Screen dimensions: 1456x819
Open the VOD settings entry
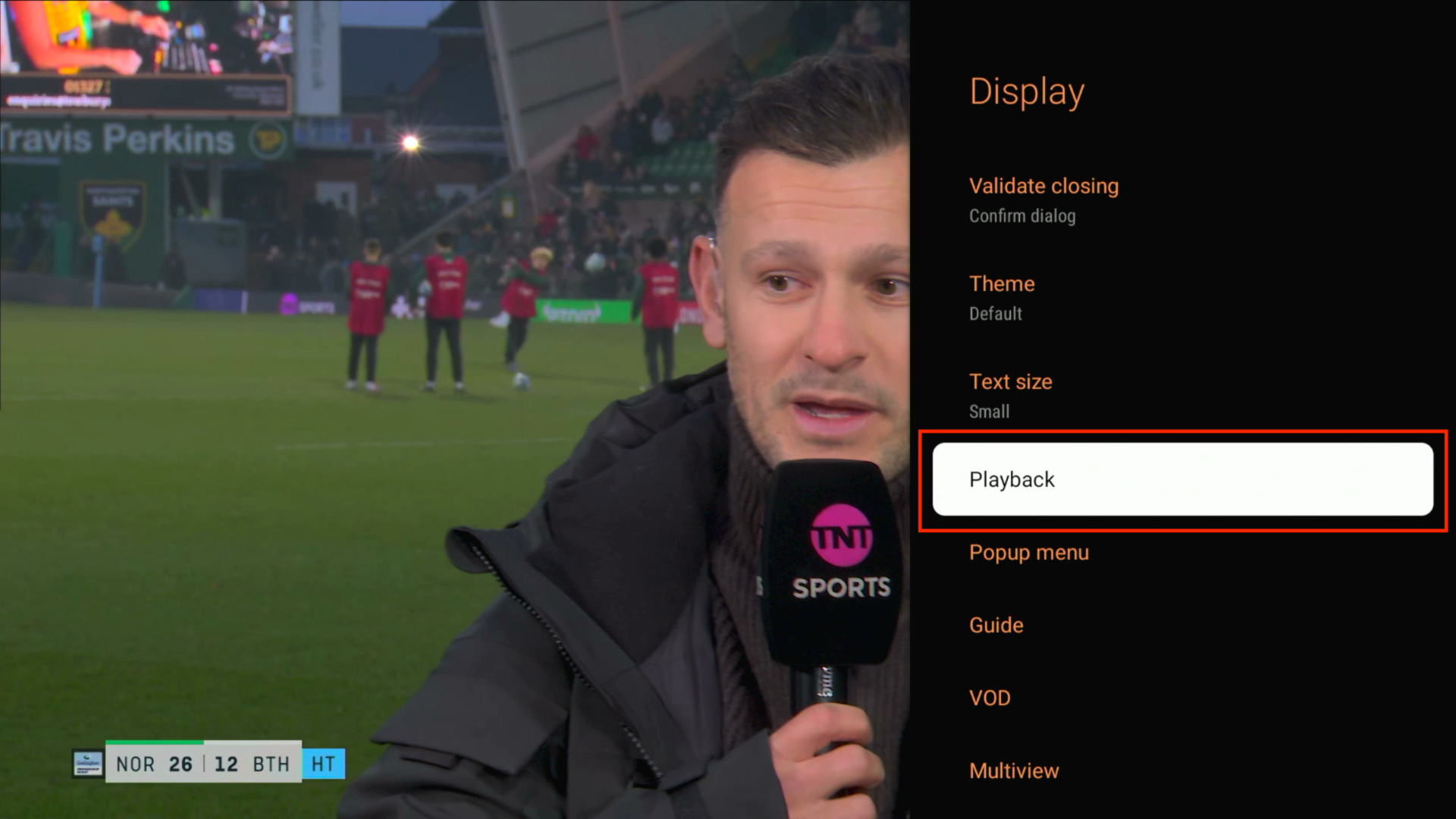990,698
